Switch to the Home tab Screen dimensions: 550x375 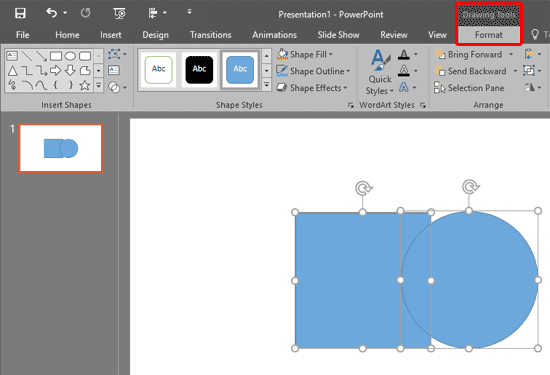click(x=67, y=35)
